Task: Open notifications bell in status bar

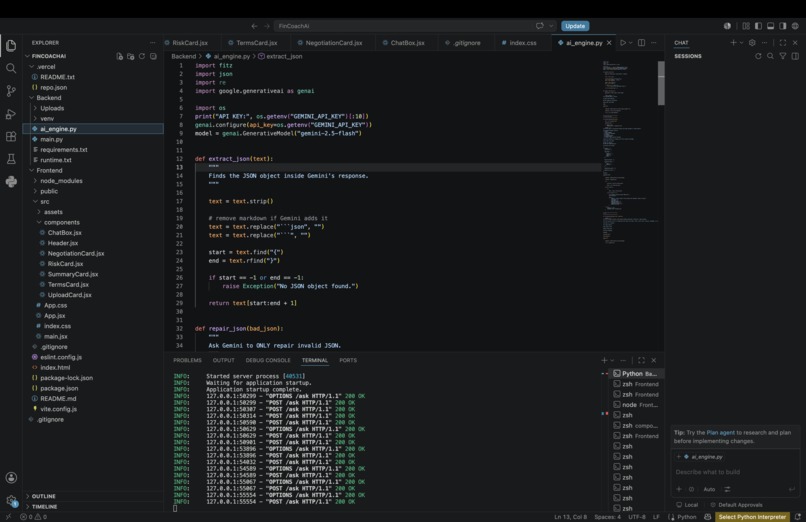Action: (x=797, y=517)
